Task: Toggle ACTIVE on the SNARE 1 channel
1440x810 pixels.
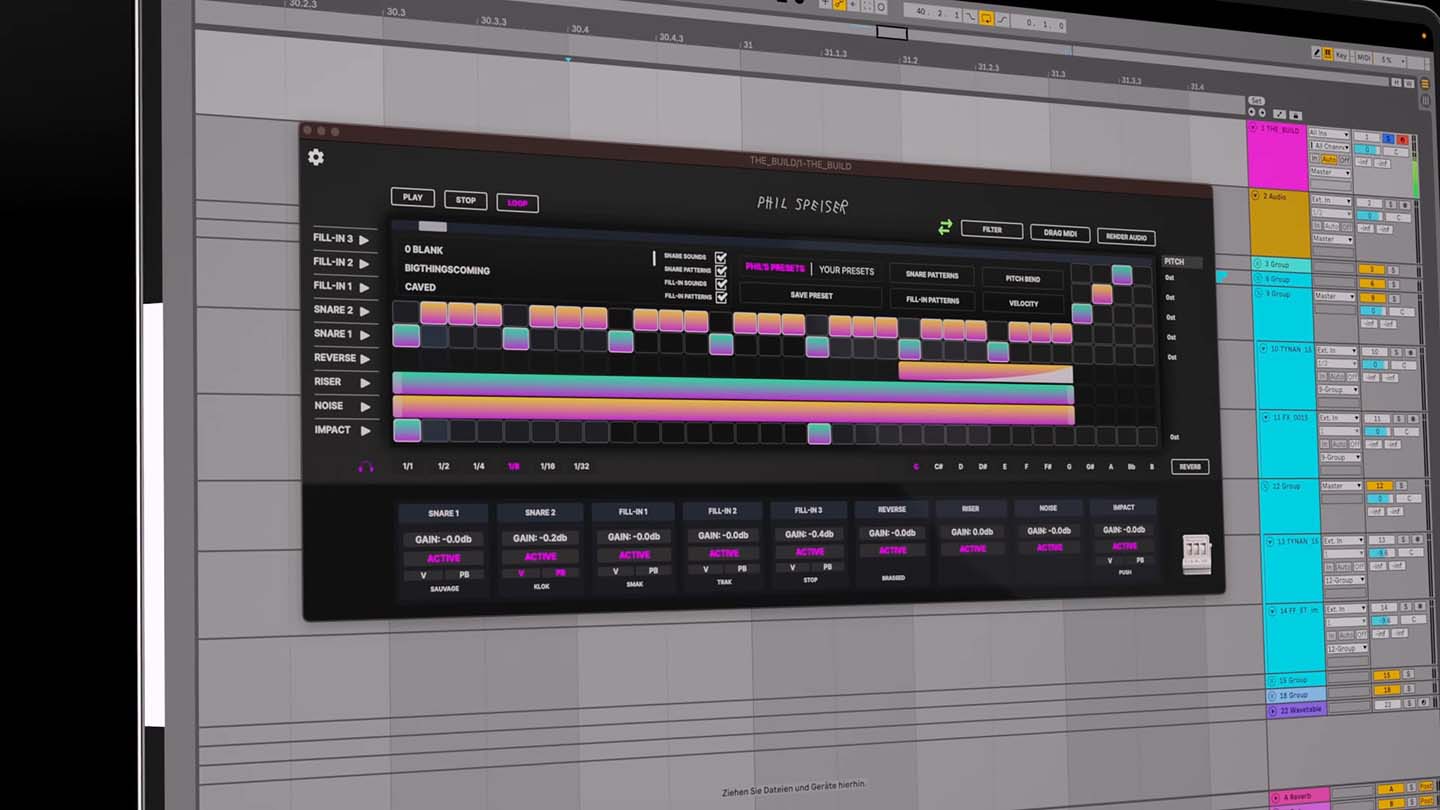Action: tap(444, 558)
